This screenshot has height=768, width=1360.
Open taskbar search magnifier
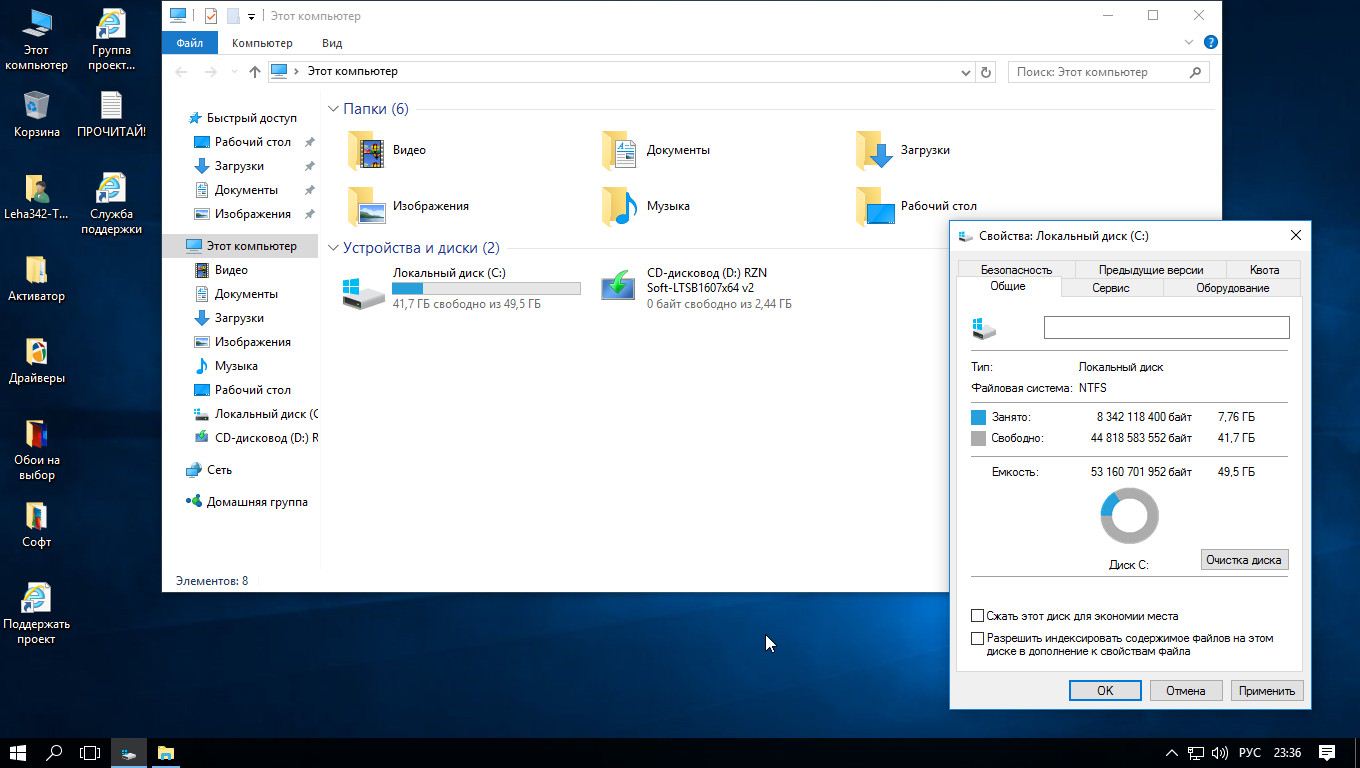coord(55,753)
